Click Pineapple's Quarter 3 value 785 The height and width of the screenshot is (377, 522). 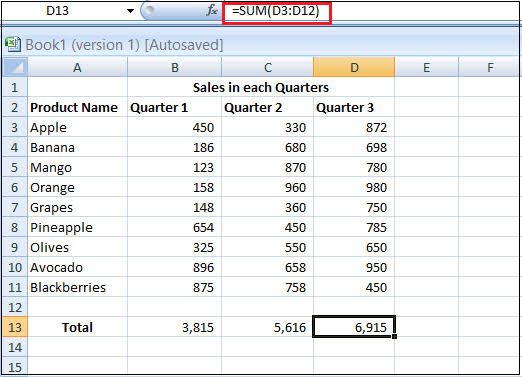coord(354,227)
